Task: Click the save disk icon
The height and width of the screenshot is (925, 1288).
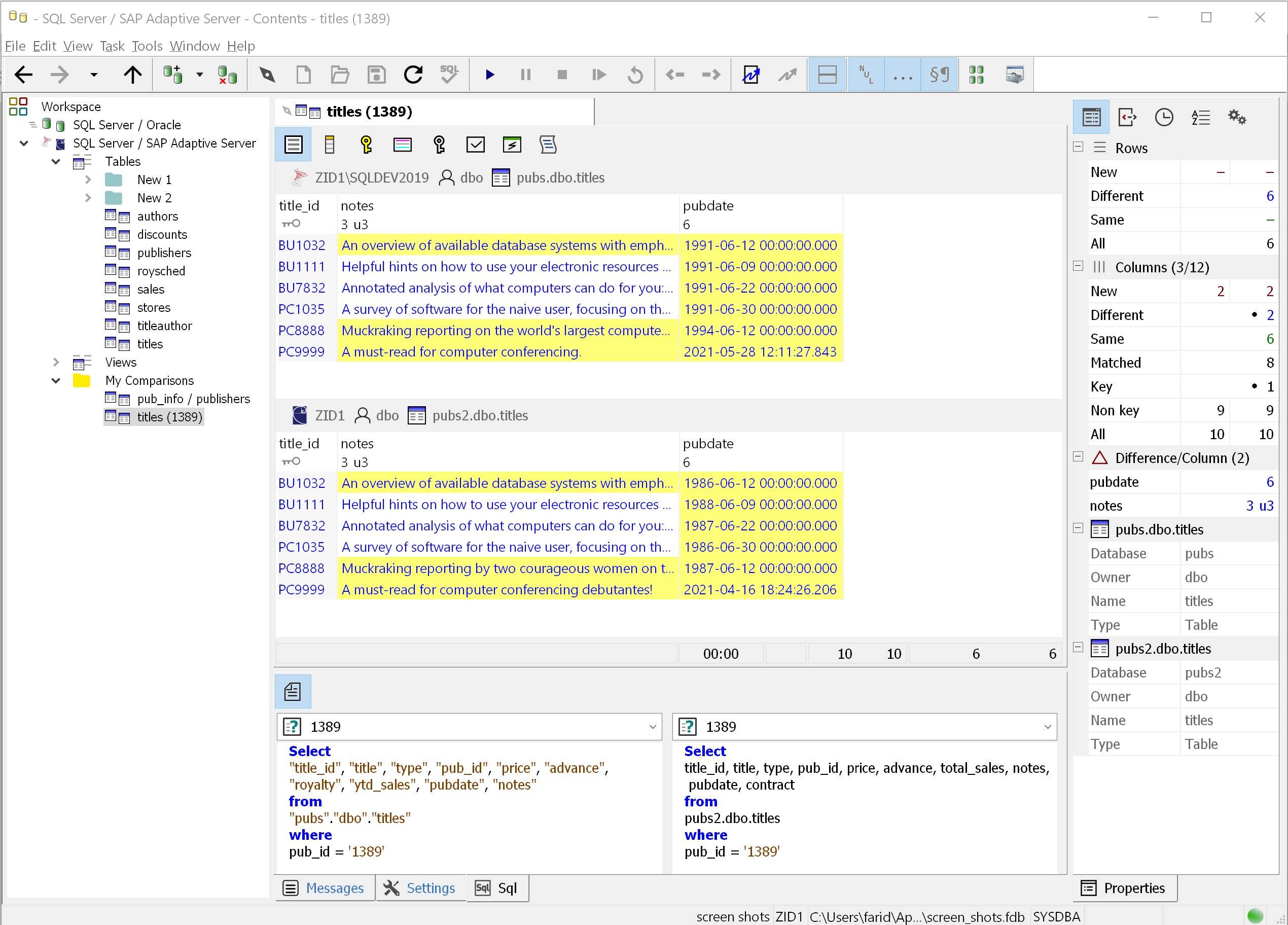Action: (377, 75)
